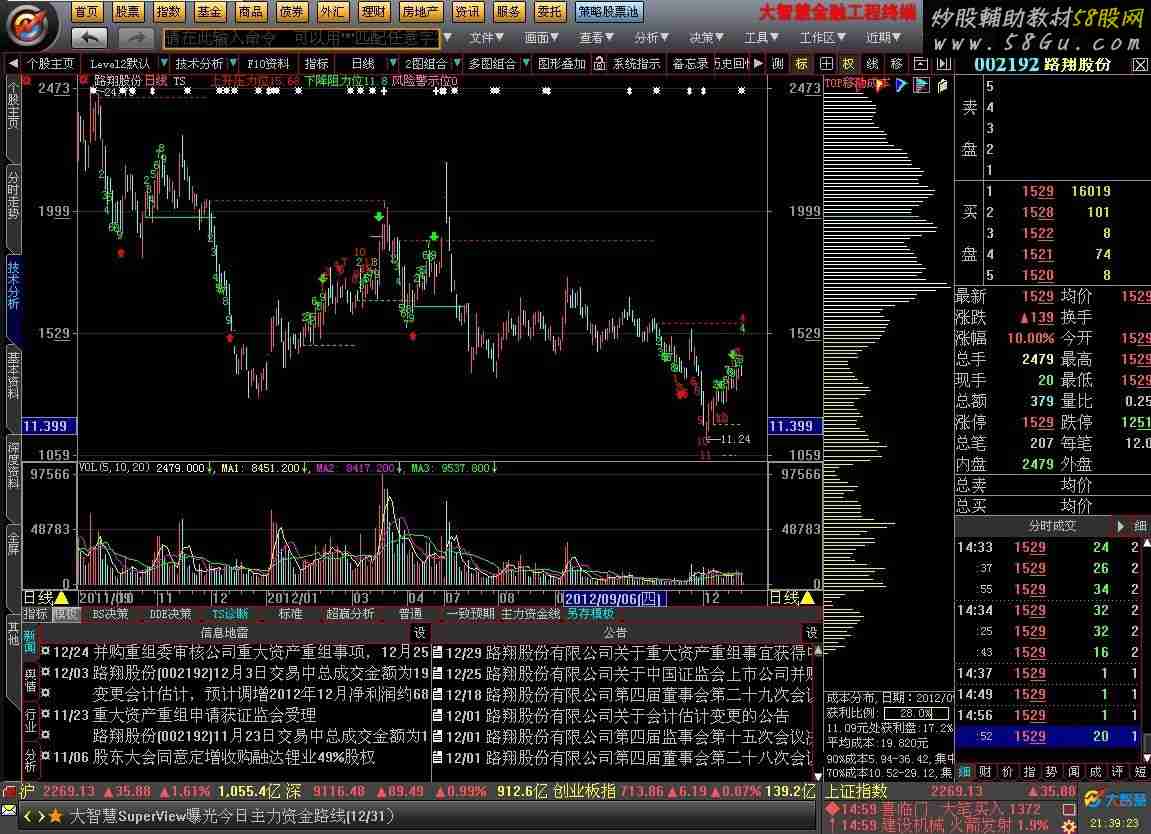Open the 财 tab in the quote panel
Viewport: 1151px width, 834px height.
[985, 772]
